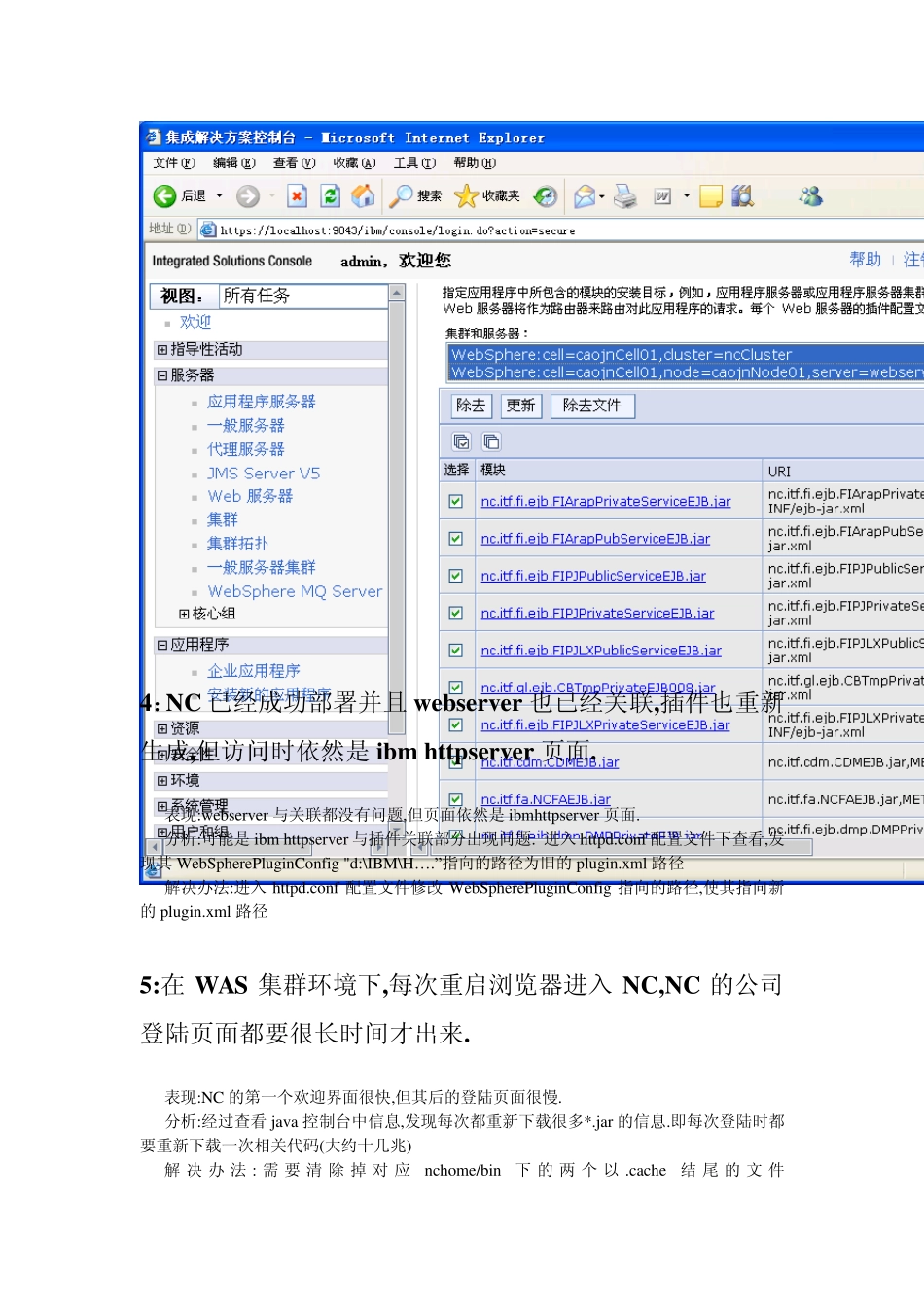The image size is (924, 1307).
Task: Click the 模块 column header
Action: click(x=493, y=470)
